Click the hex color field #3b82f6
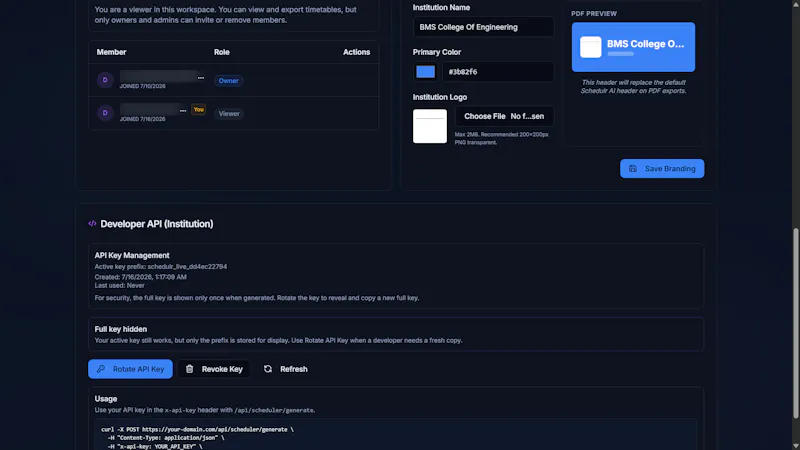800x450 pixels. tap(497, 72)
